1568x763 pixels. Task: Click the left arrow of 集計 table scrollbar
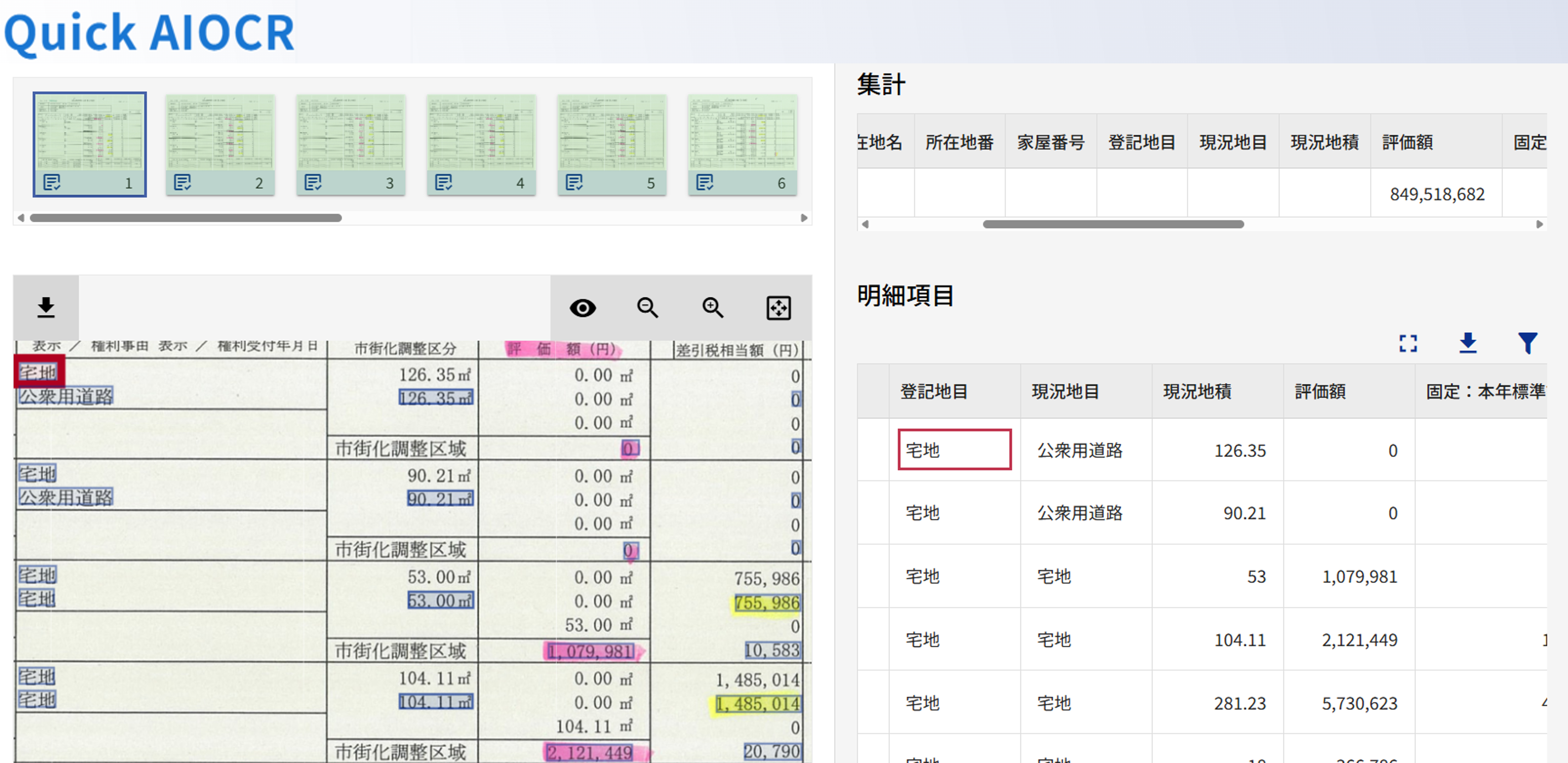(x=865, y=224)
